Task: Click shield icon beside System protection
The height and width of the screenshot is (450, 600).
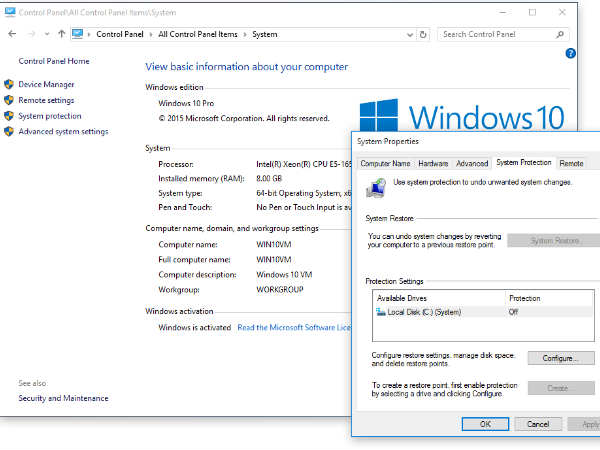Action: coord(9,116)
